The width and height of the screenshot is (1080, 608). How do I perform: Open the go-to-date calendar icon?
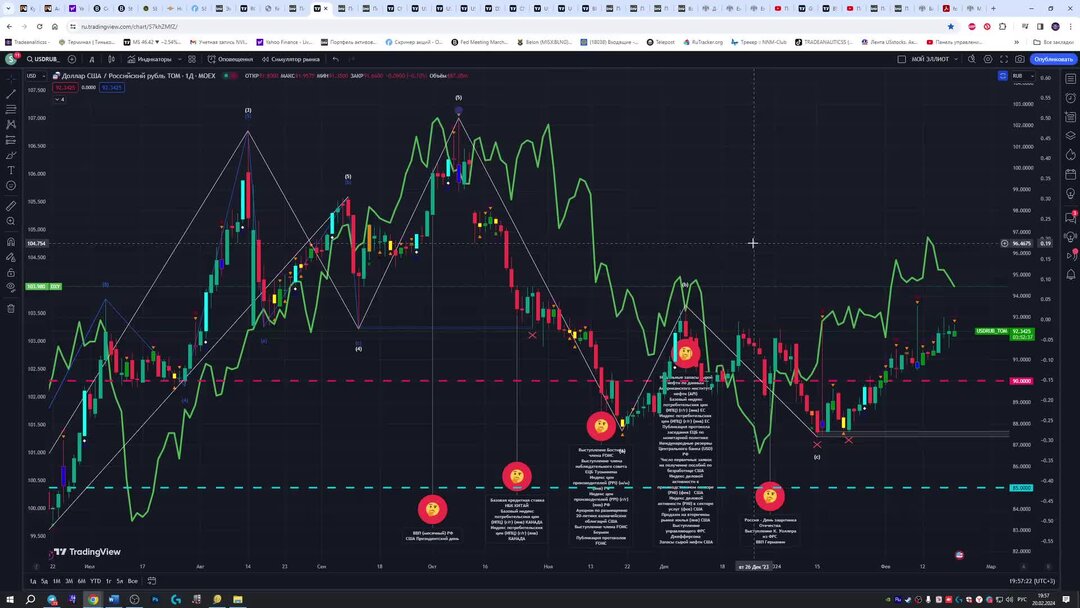(152, 581)
